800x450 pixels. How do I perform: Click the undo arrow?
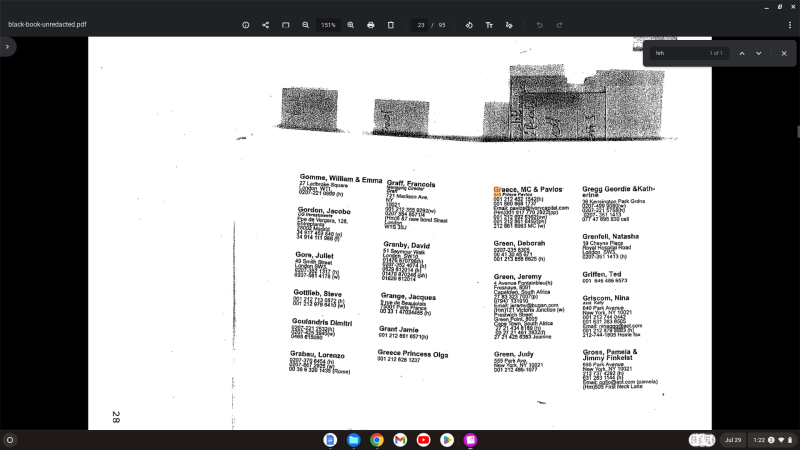[x=539, y=24]
